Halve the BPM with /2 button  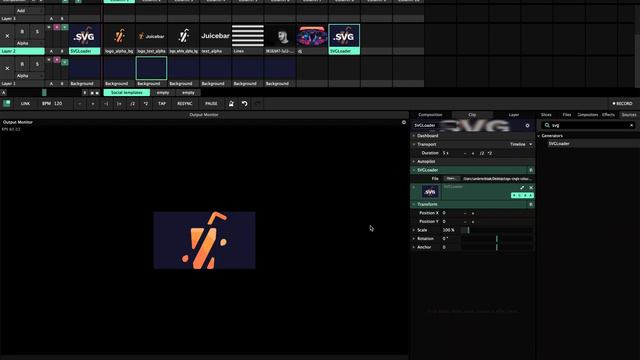[x=132, y=104]
